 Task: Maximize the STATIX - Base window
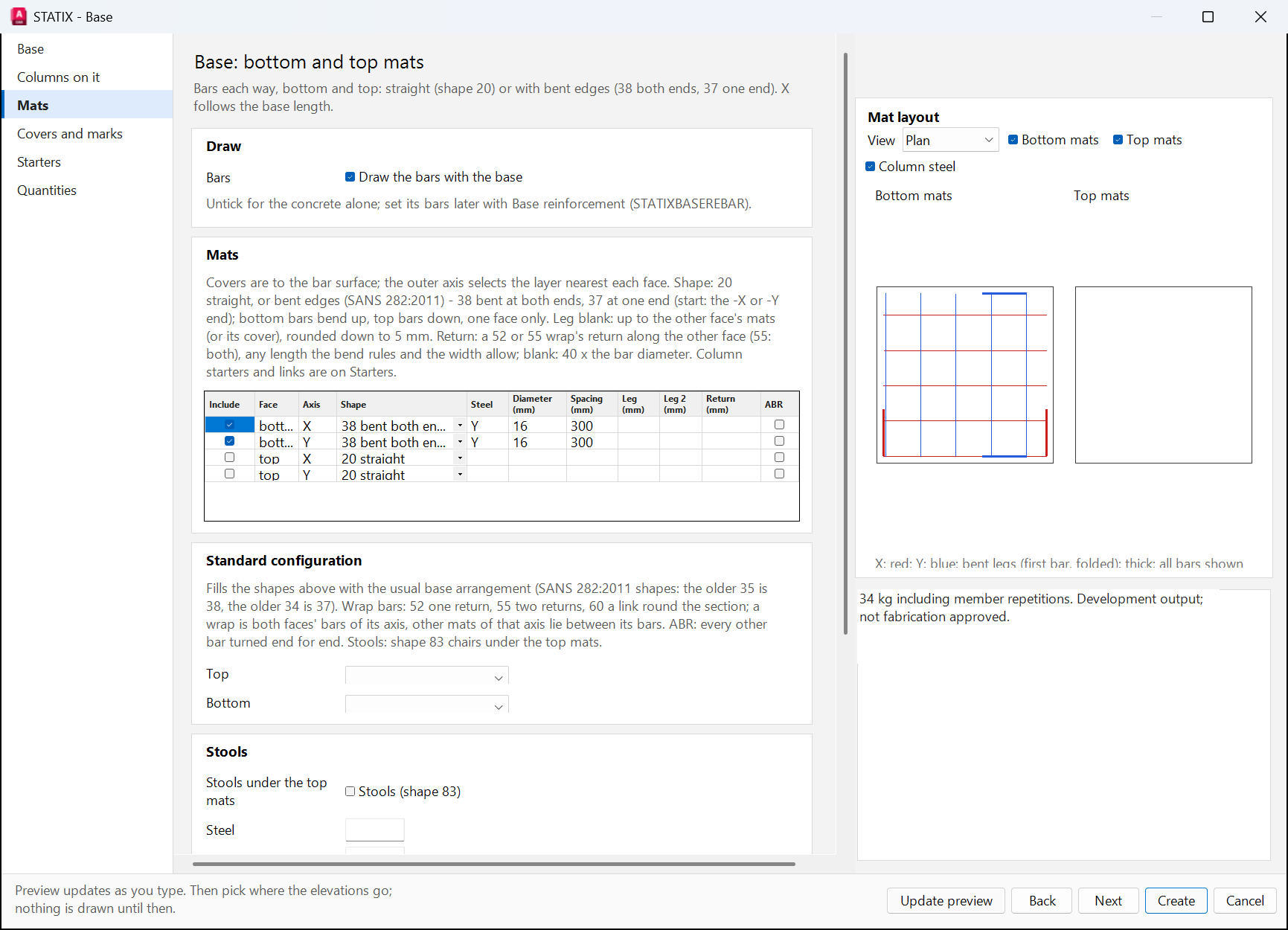pyautogui.click(x=1208, y=16)
